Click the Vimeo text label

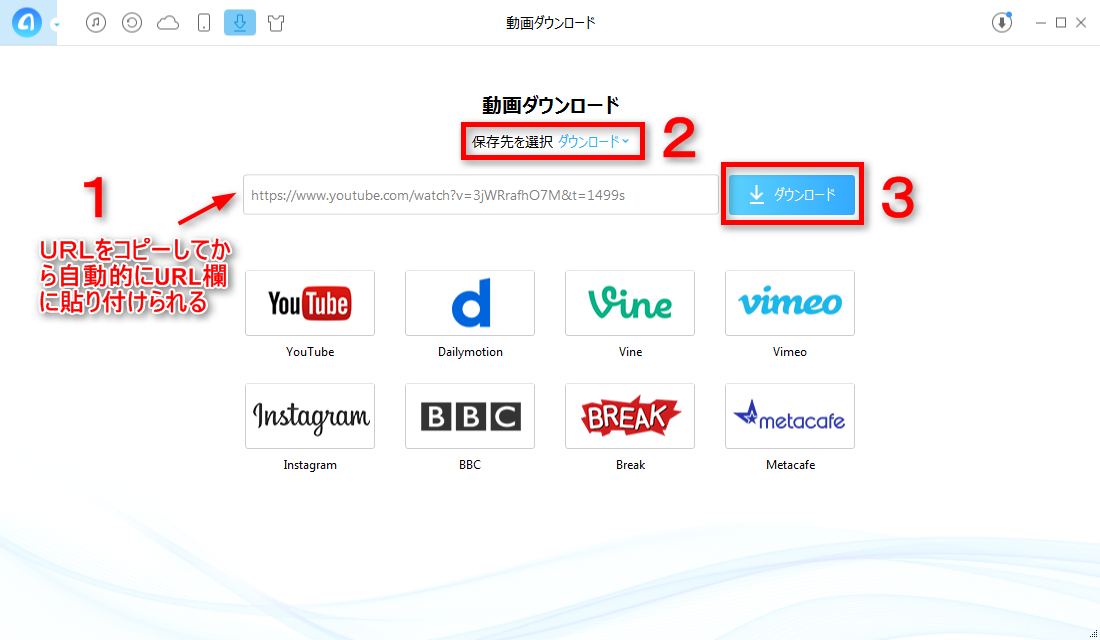pyautogui.click(x=790, y=352)
